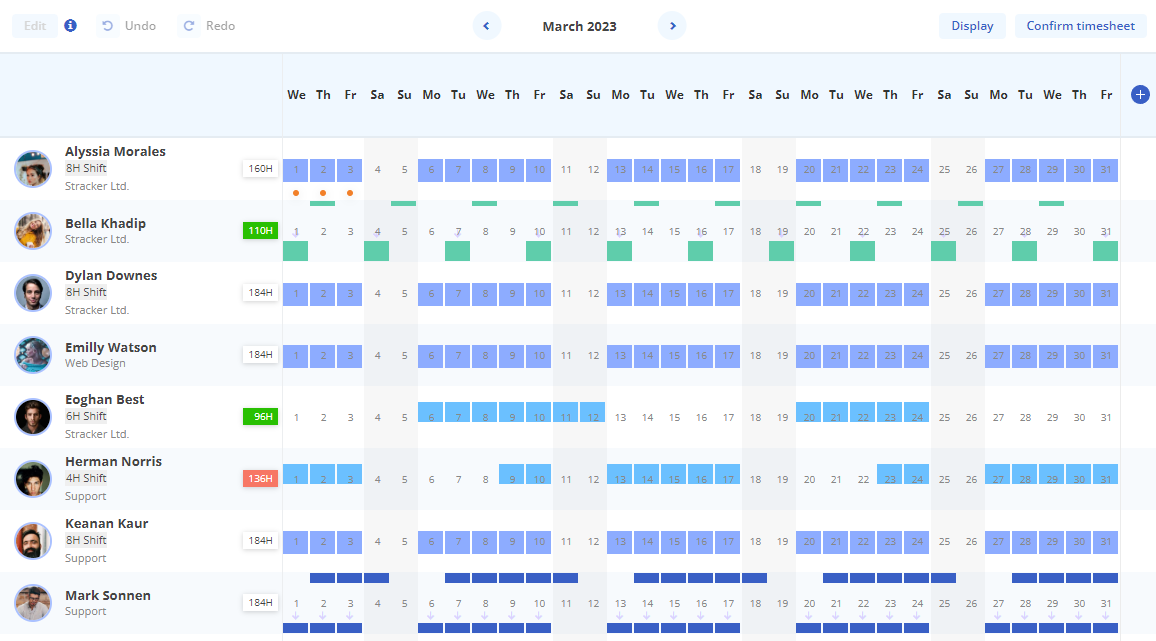Click the blue plus icon to add column
The image size is (1156, 641).
(1140, 94)
